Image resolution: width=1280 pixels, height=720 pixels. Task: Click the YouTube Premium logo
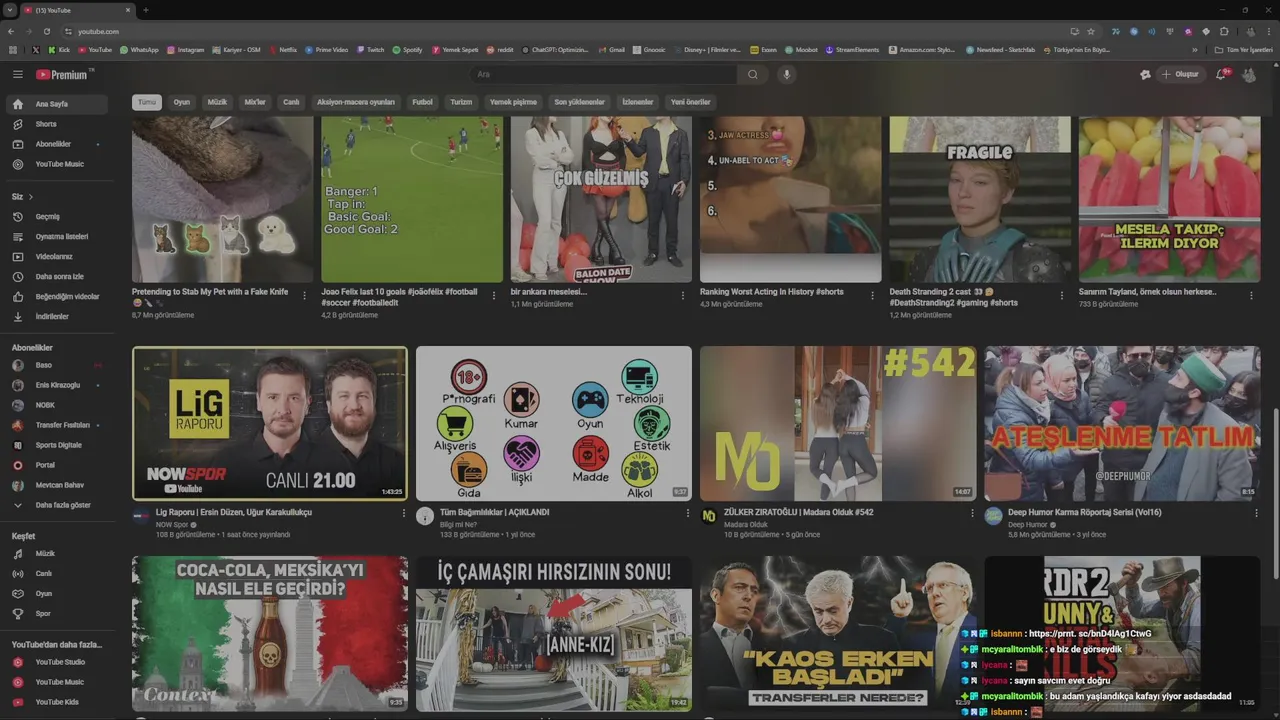(x=63, y=74)
